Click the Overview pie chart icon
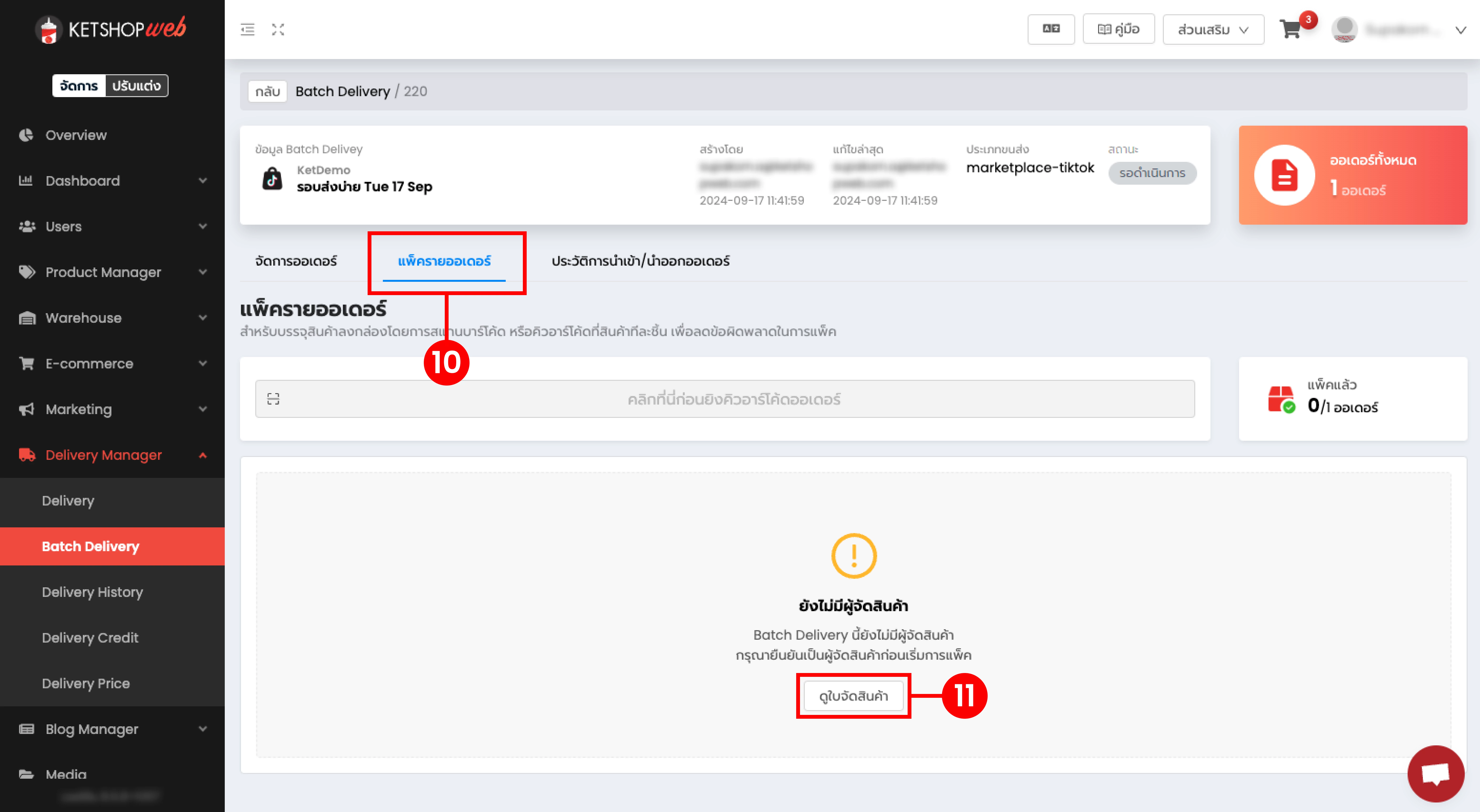 (x=26, y=135)
